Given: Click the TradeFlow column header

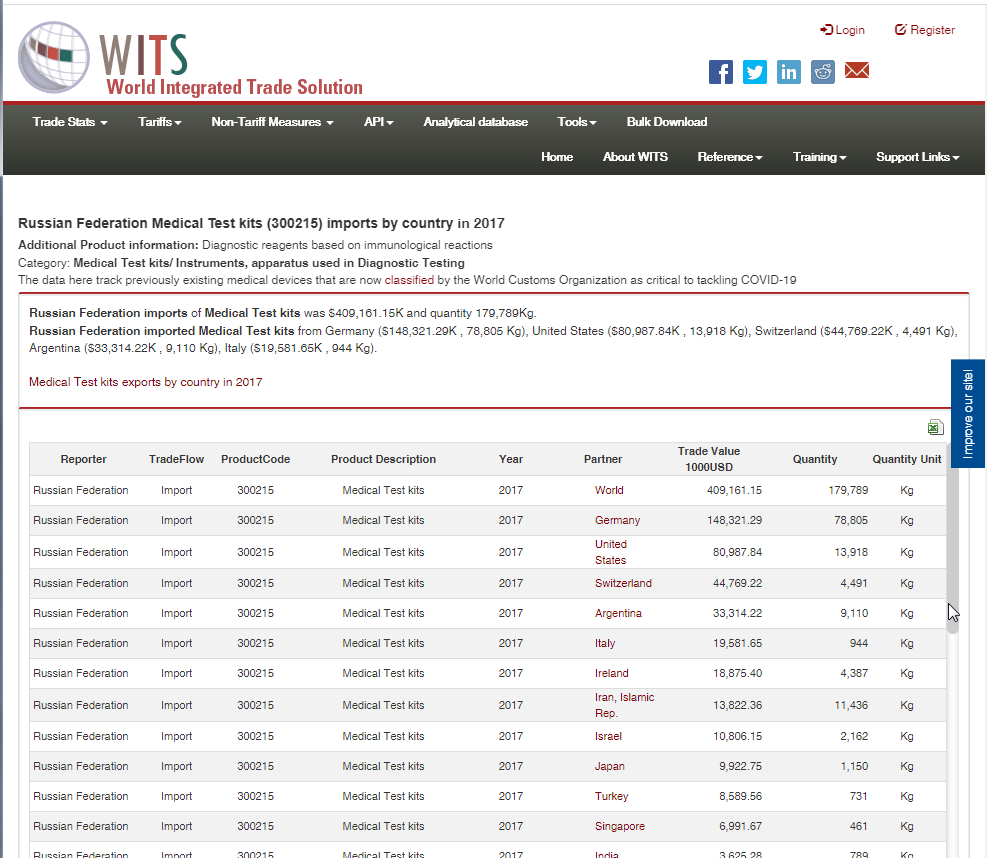Looking at the screenshot, I should [x=176, y=460].
